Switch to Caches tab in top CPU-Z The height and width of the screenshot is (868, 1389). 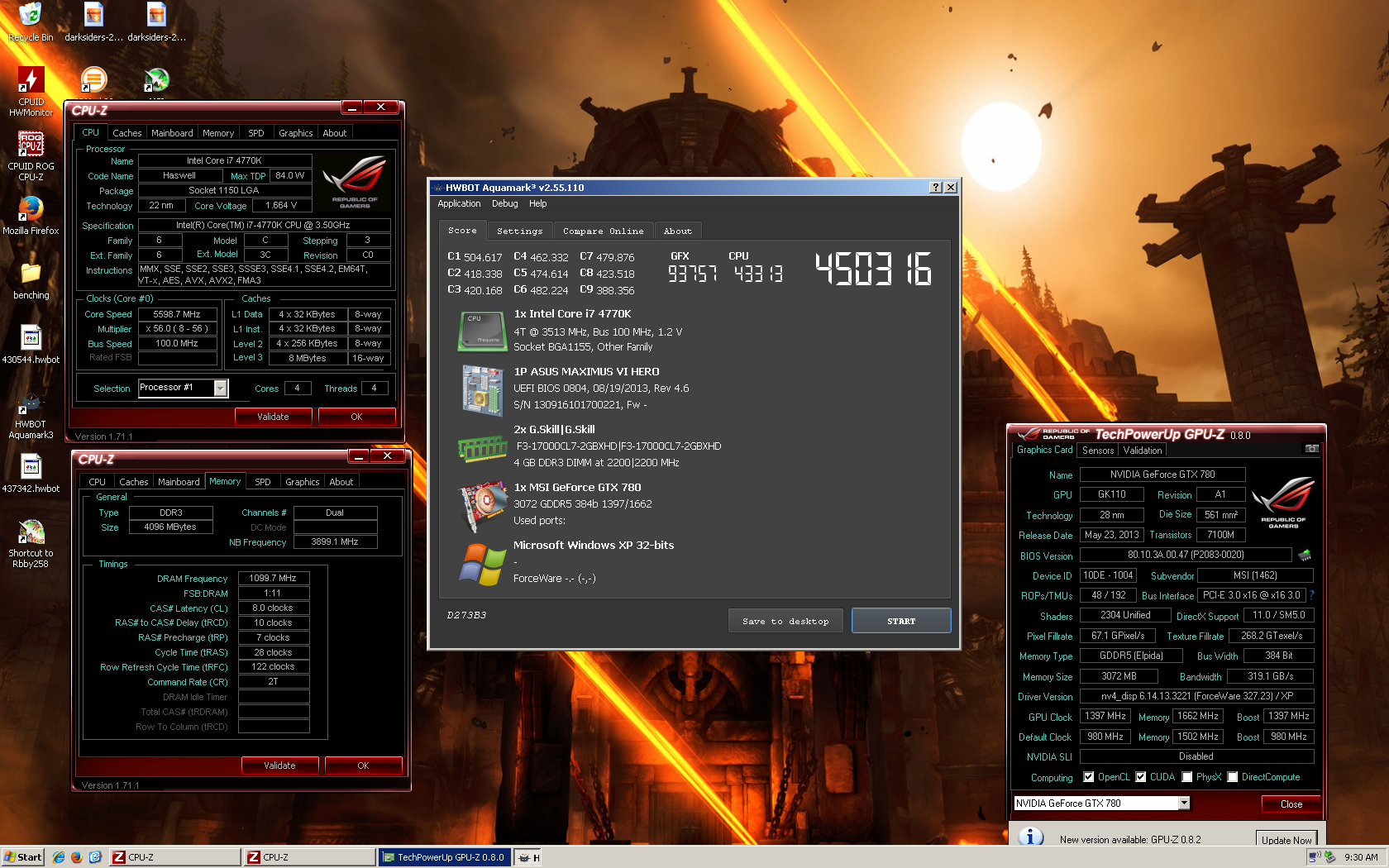[127, 133]
